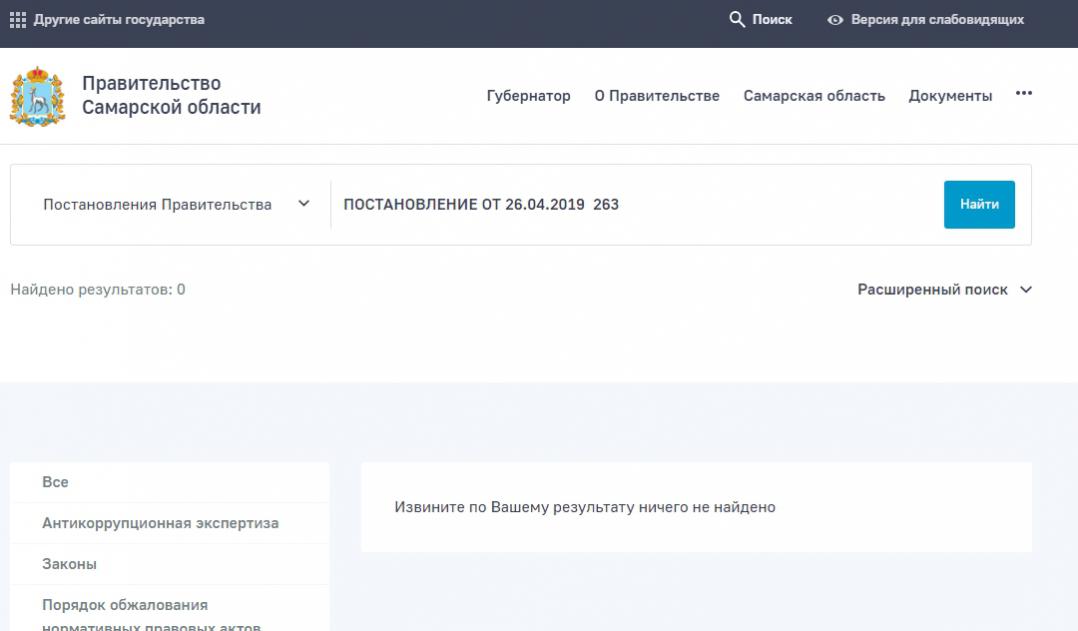Go to the О Правительстве section

tap(656, 96)
